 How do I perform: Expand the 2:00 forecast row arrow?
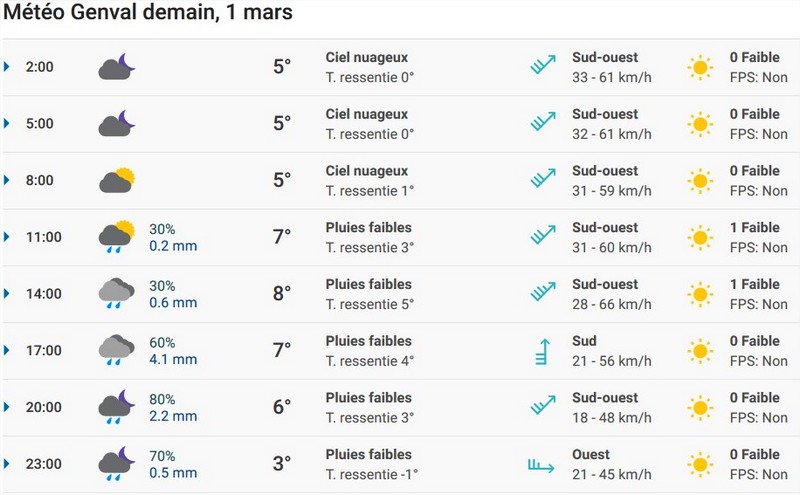8,67
